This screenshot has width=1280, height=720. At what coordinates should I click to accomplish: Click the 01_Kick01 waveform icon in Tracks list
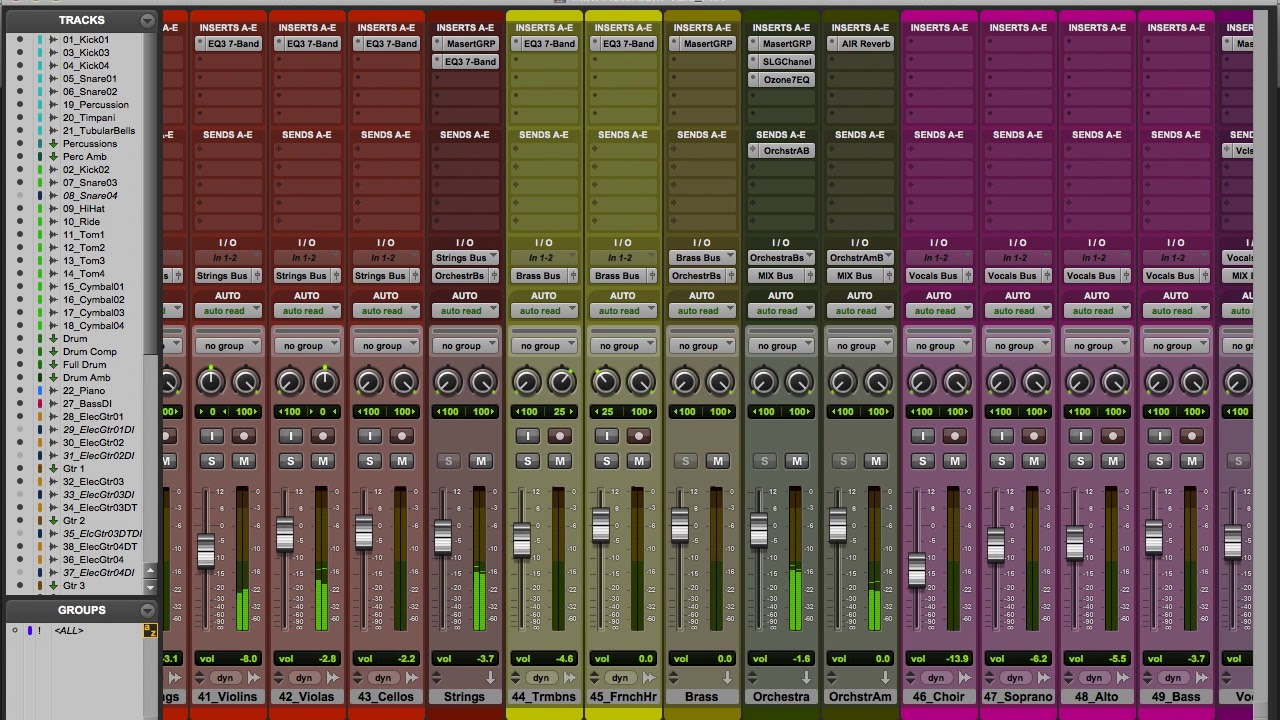click(53, 40)
